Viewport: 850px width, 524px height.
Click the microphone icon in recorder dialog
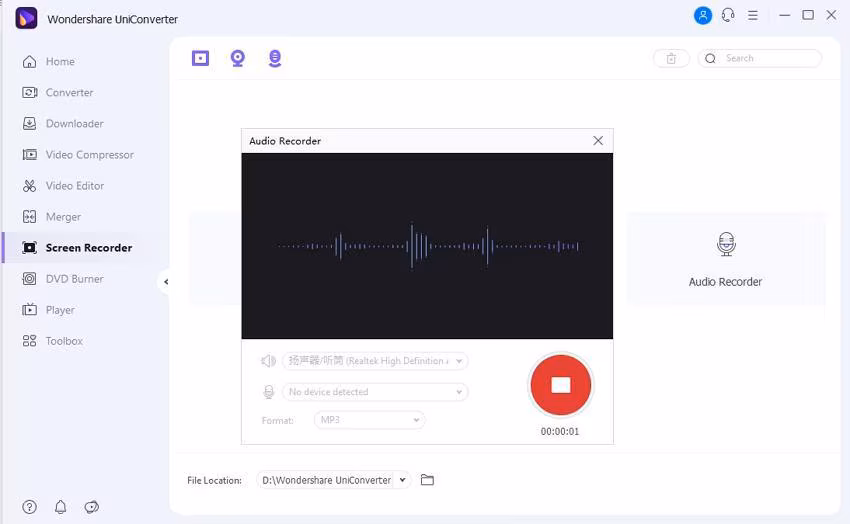point(268,392)
